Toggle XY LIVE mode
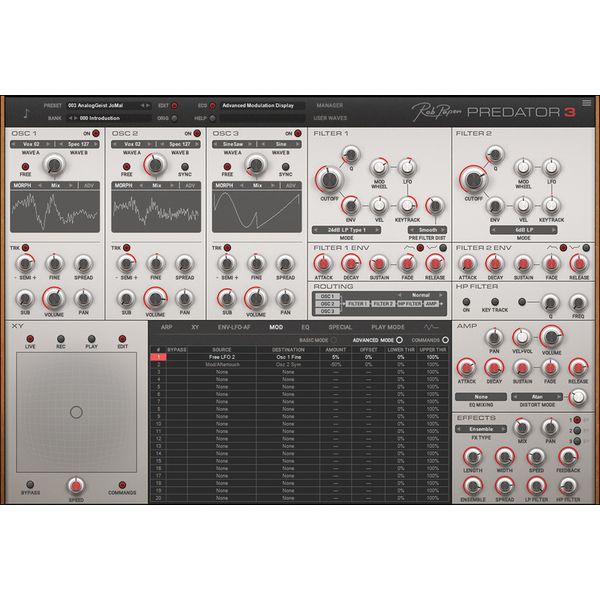The height and width of the screenshot is (600, 600). (30, 339)
